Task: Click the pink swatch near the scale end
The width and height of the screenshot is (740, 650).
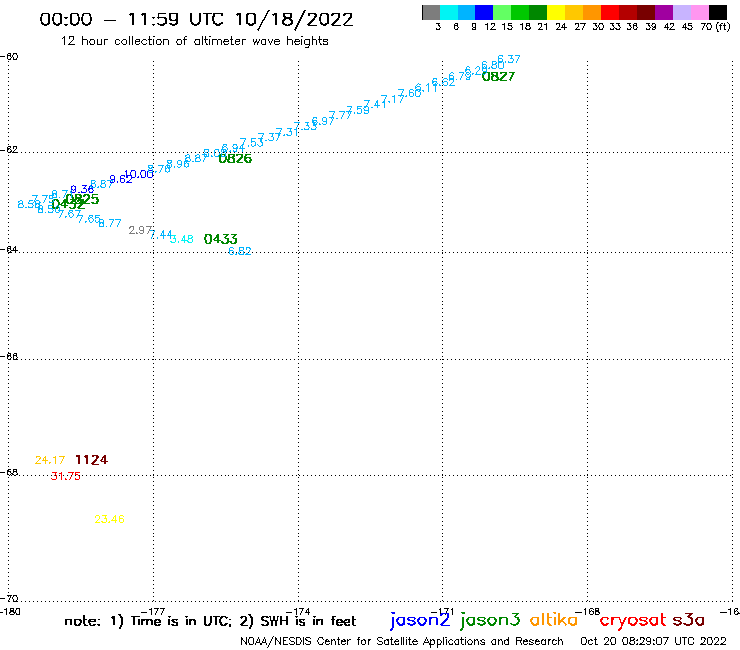Action: pos(700,12)
